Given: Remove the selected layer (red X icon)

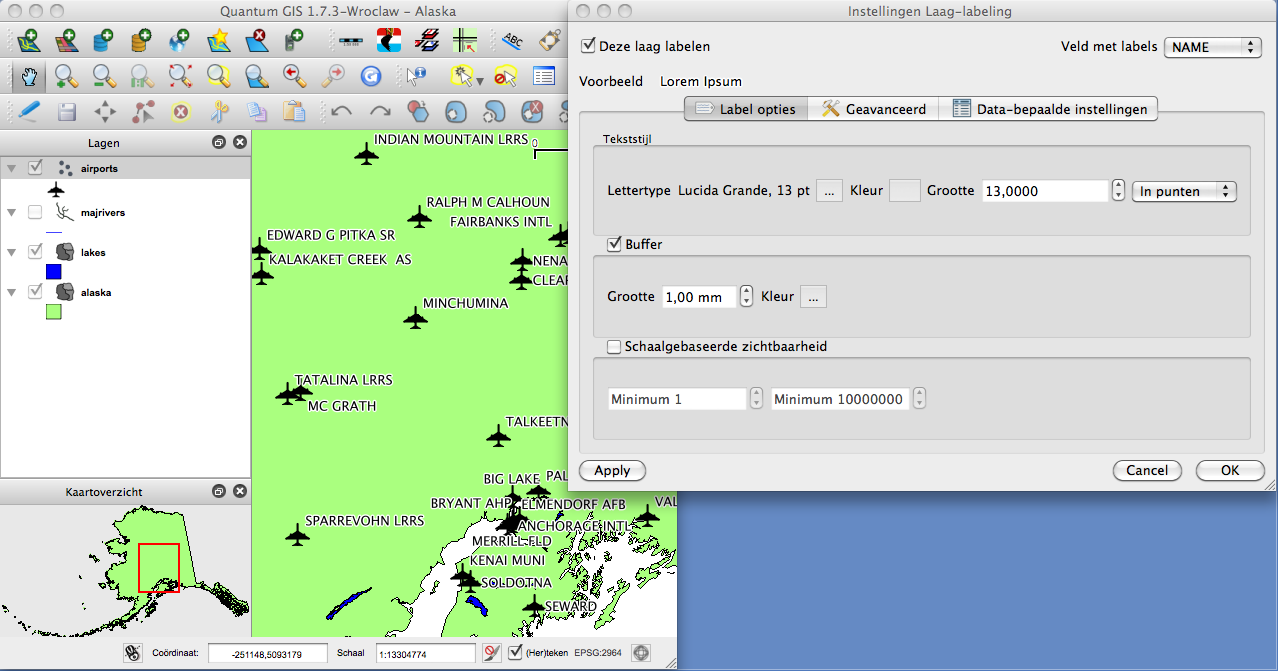Looking at the screenshot, I should coord(257,41).
